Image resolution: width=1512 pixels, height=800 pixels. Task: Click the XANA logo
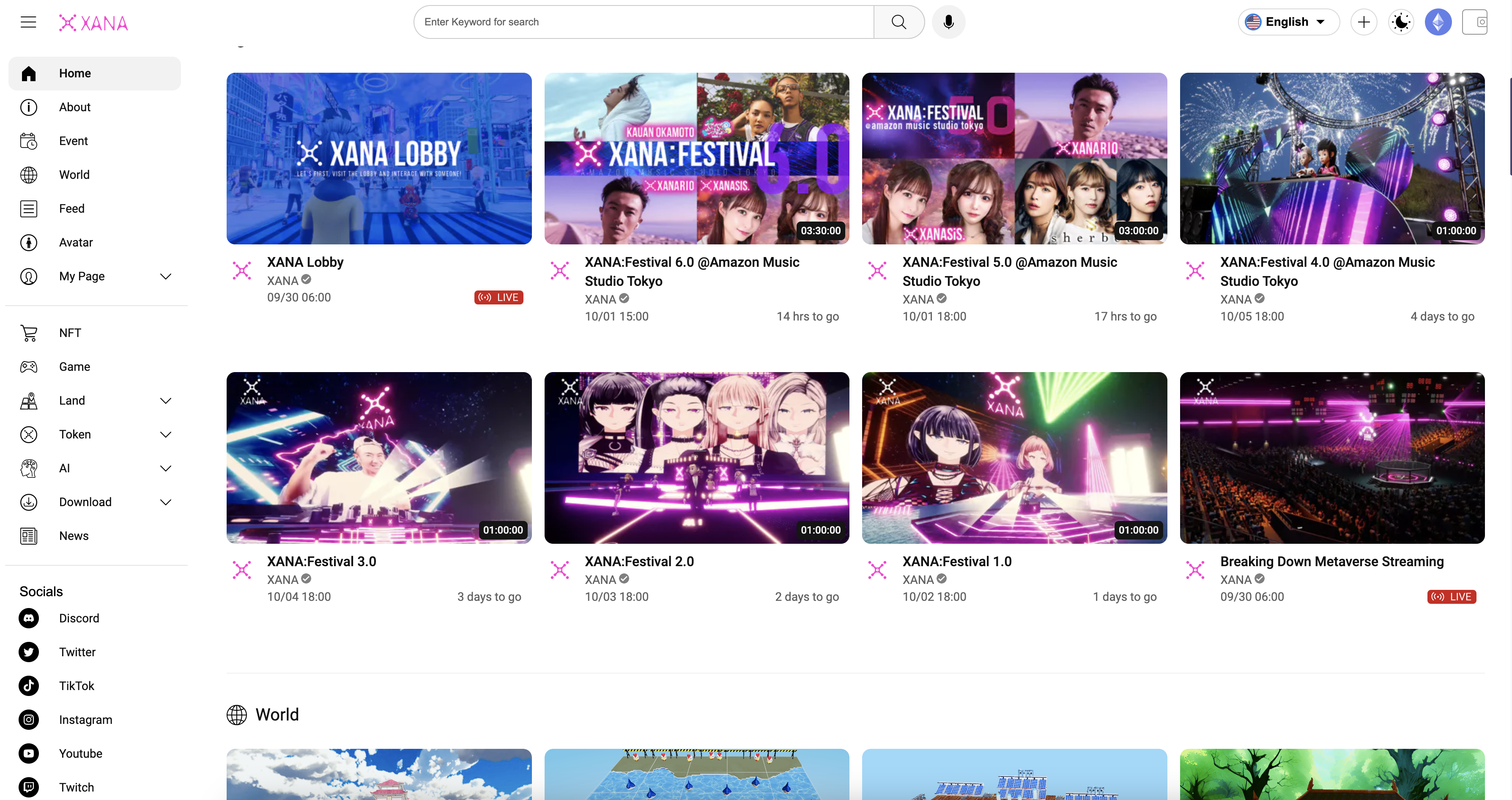click(94, 23)
